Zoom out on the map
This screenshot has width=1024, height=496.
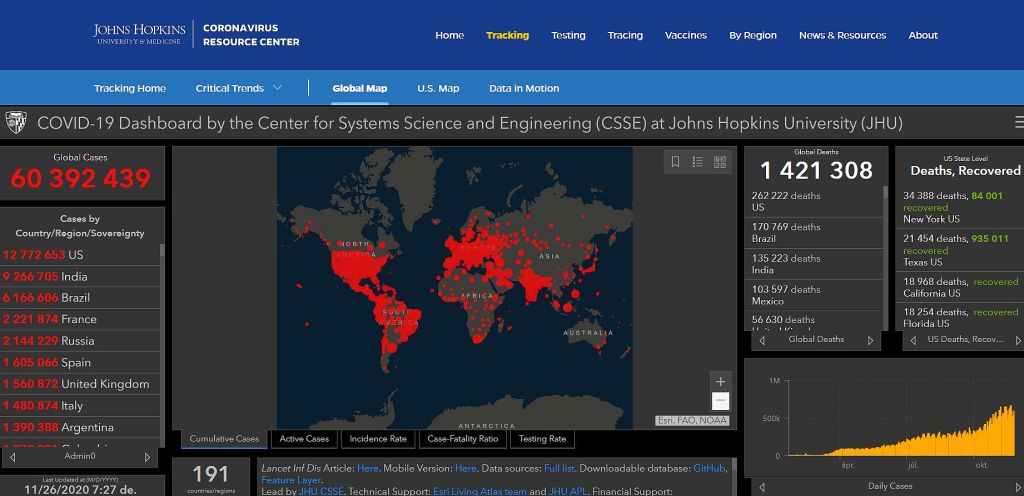(x=720, y=400)
